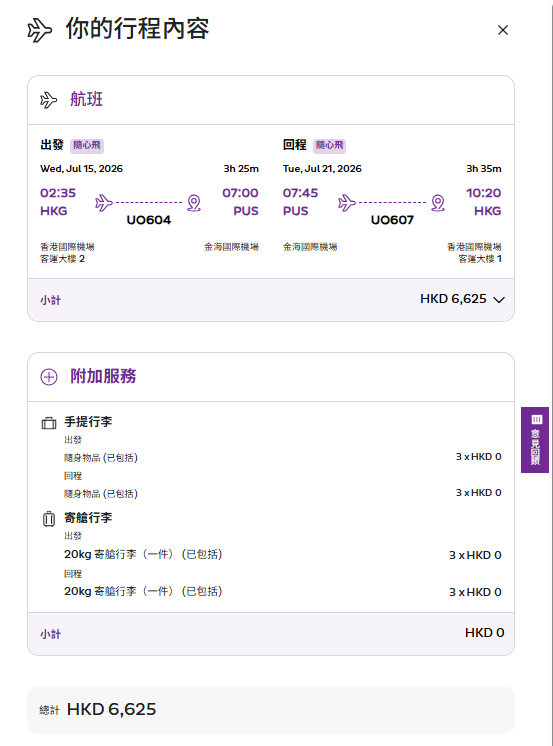Click the 隨心飛 badge next to 出發
Screen dimensions: 553x746
point(87,146)
